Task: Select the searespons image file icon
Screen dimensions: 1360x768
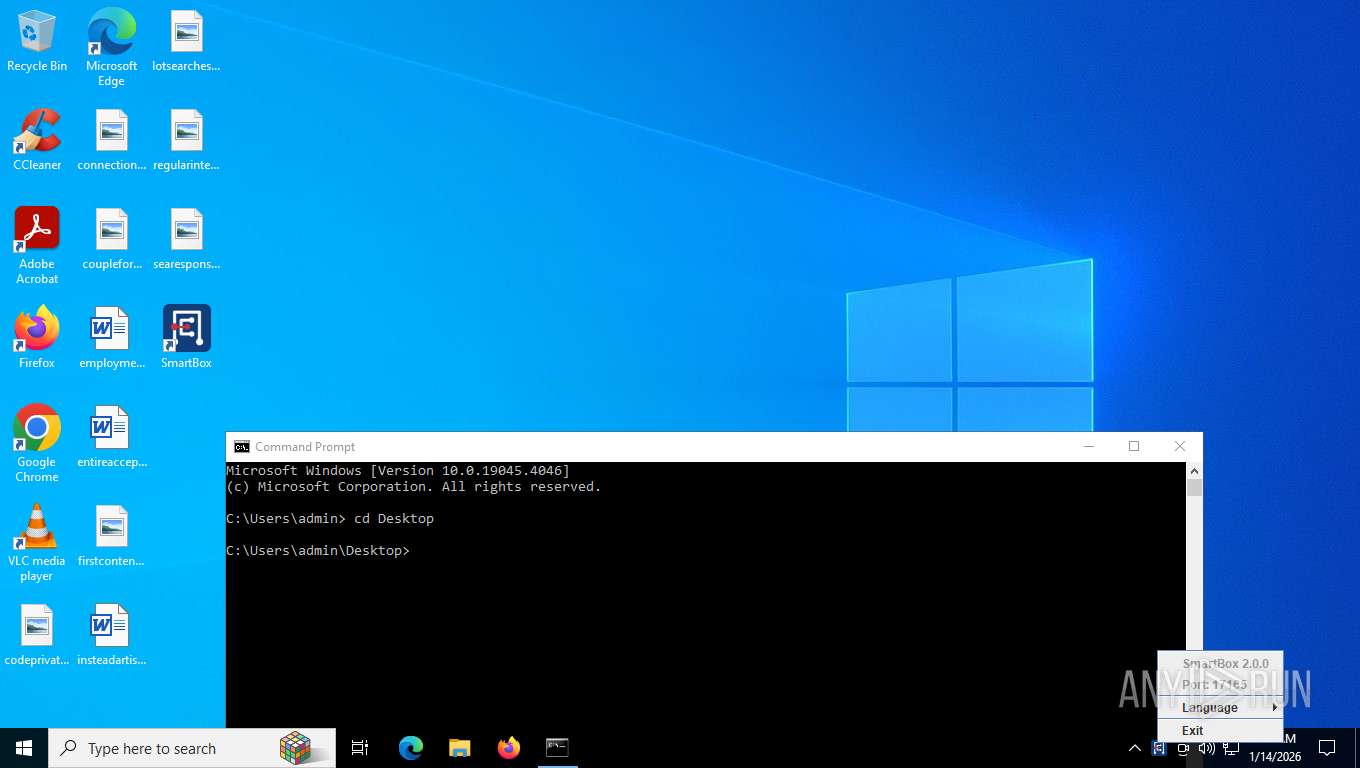Action: point(186,239)
